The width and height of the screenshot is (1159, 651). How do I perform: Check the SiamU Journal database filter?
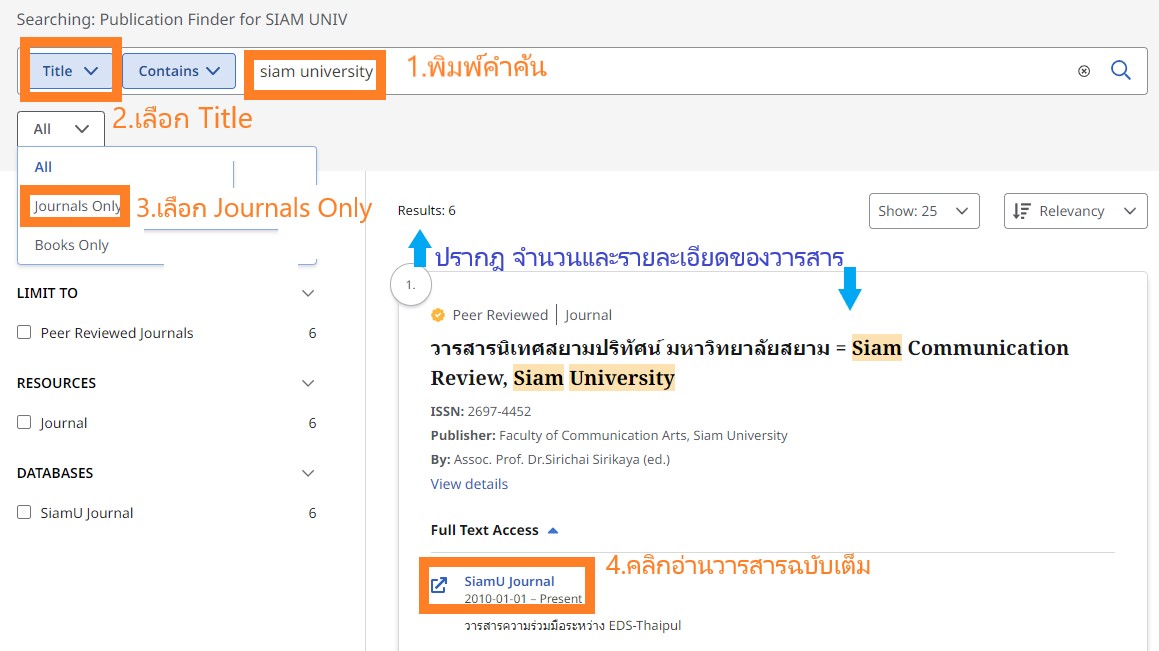coord(24,513)
